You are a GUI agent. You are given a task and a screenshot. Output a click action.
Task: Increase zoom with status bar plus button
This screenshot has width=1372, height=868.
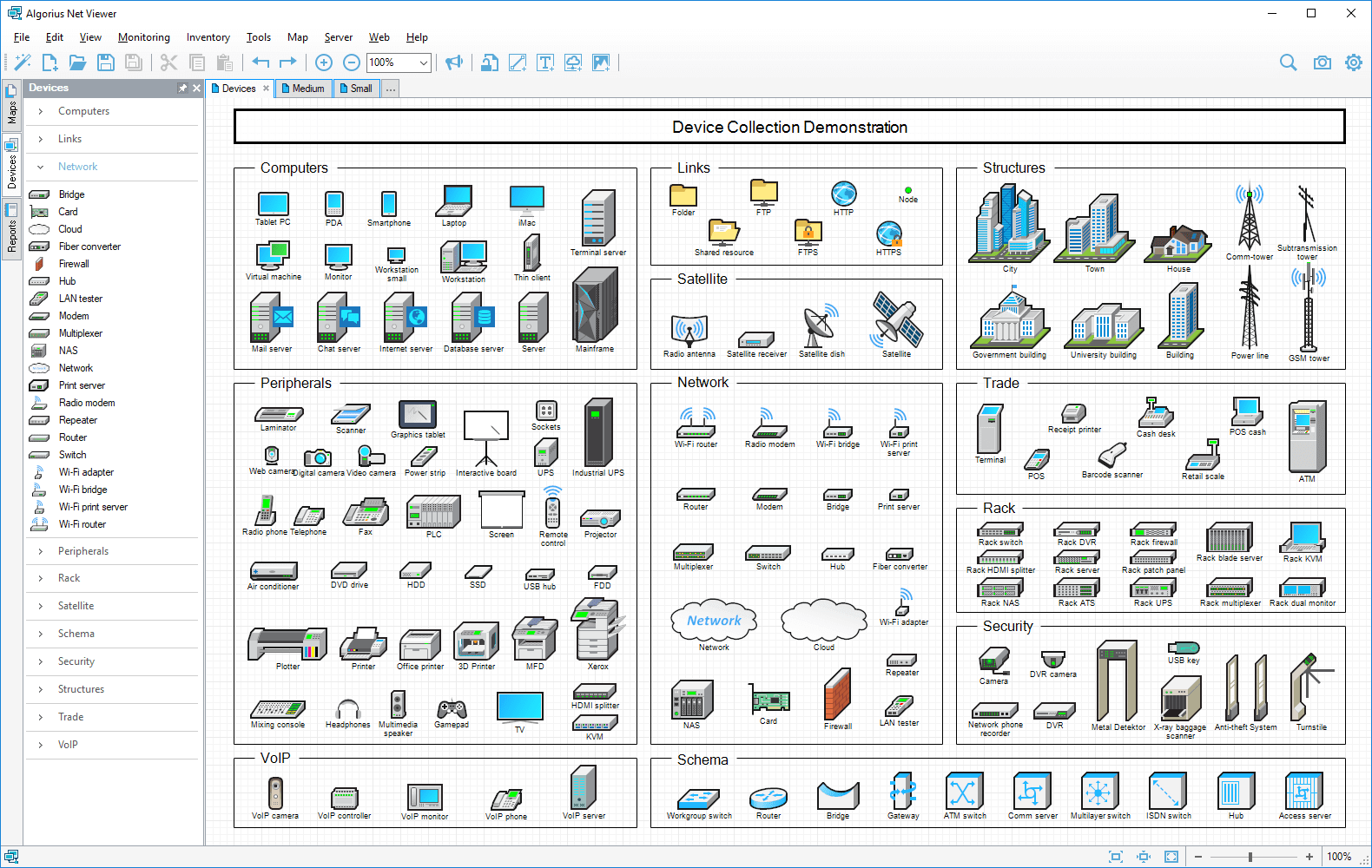point(1309,857)
